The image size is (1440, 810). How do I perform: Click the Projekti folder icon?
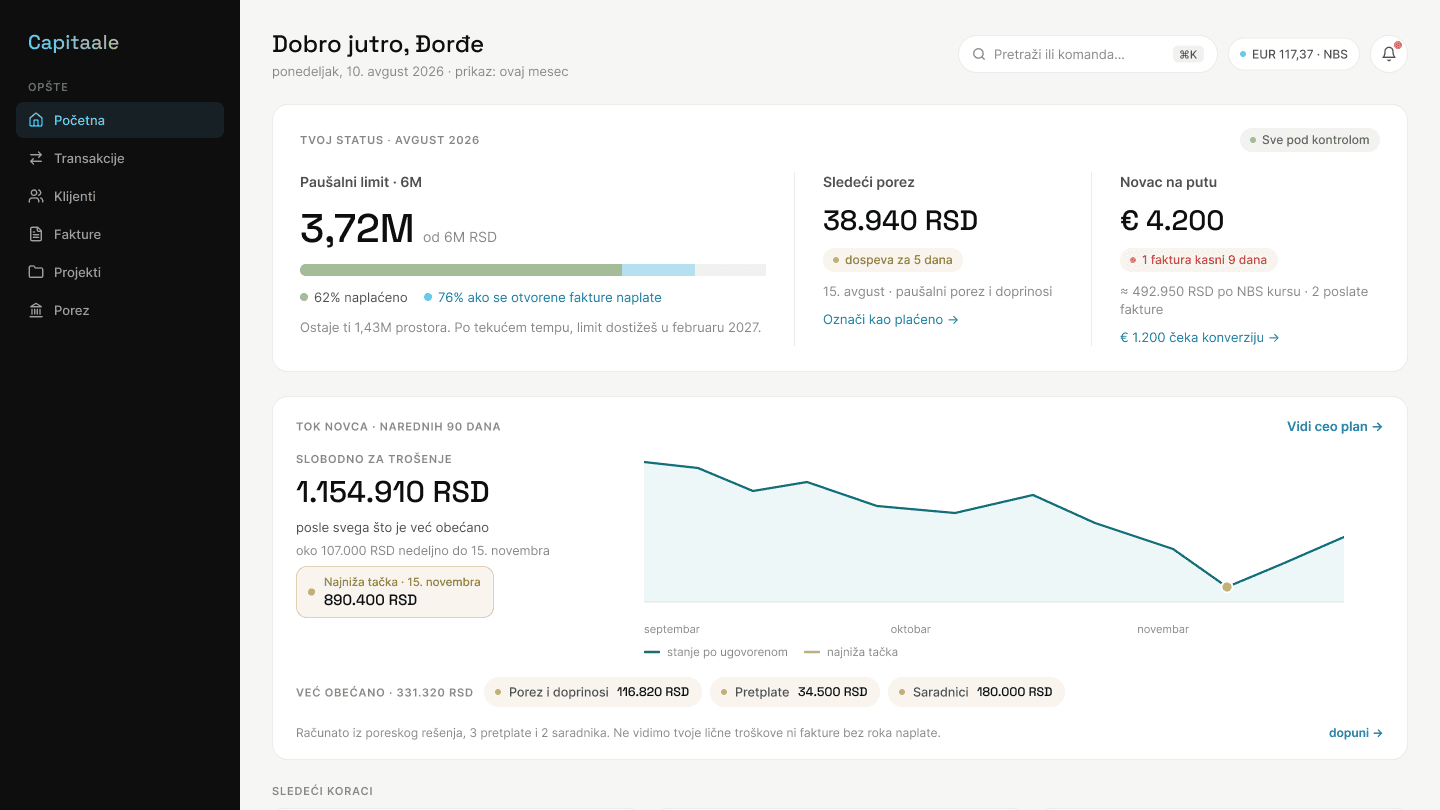coord(36,272)
